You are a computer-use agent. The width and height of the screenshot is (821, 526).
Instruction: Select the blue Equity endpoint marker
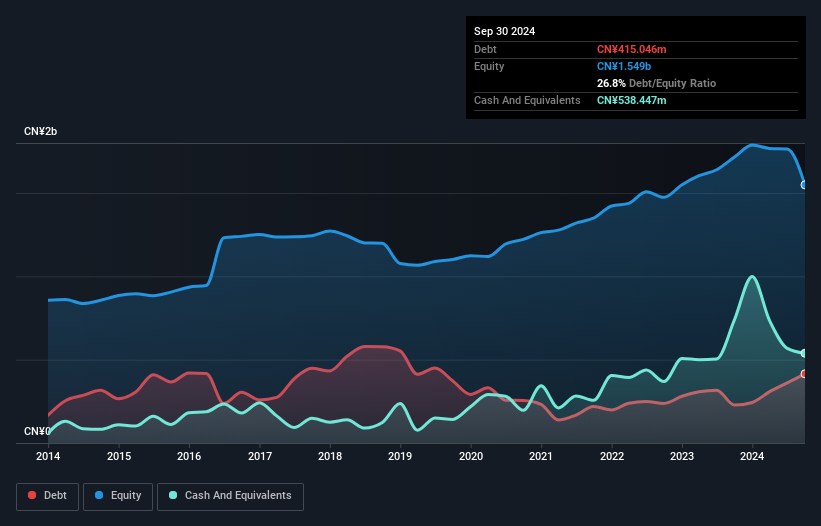pos(804,185)
